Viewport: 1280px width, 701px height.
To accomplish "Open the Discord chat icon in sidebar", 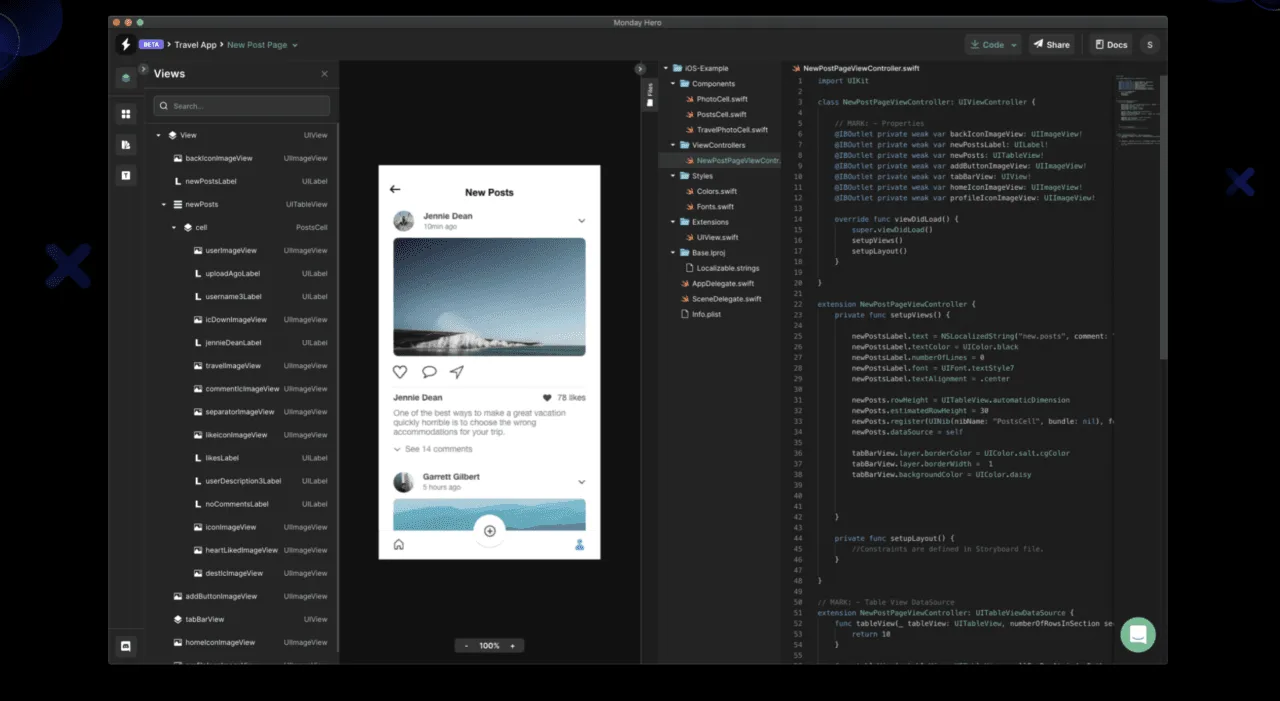I will [126, 646].
